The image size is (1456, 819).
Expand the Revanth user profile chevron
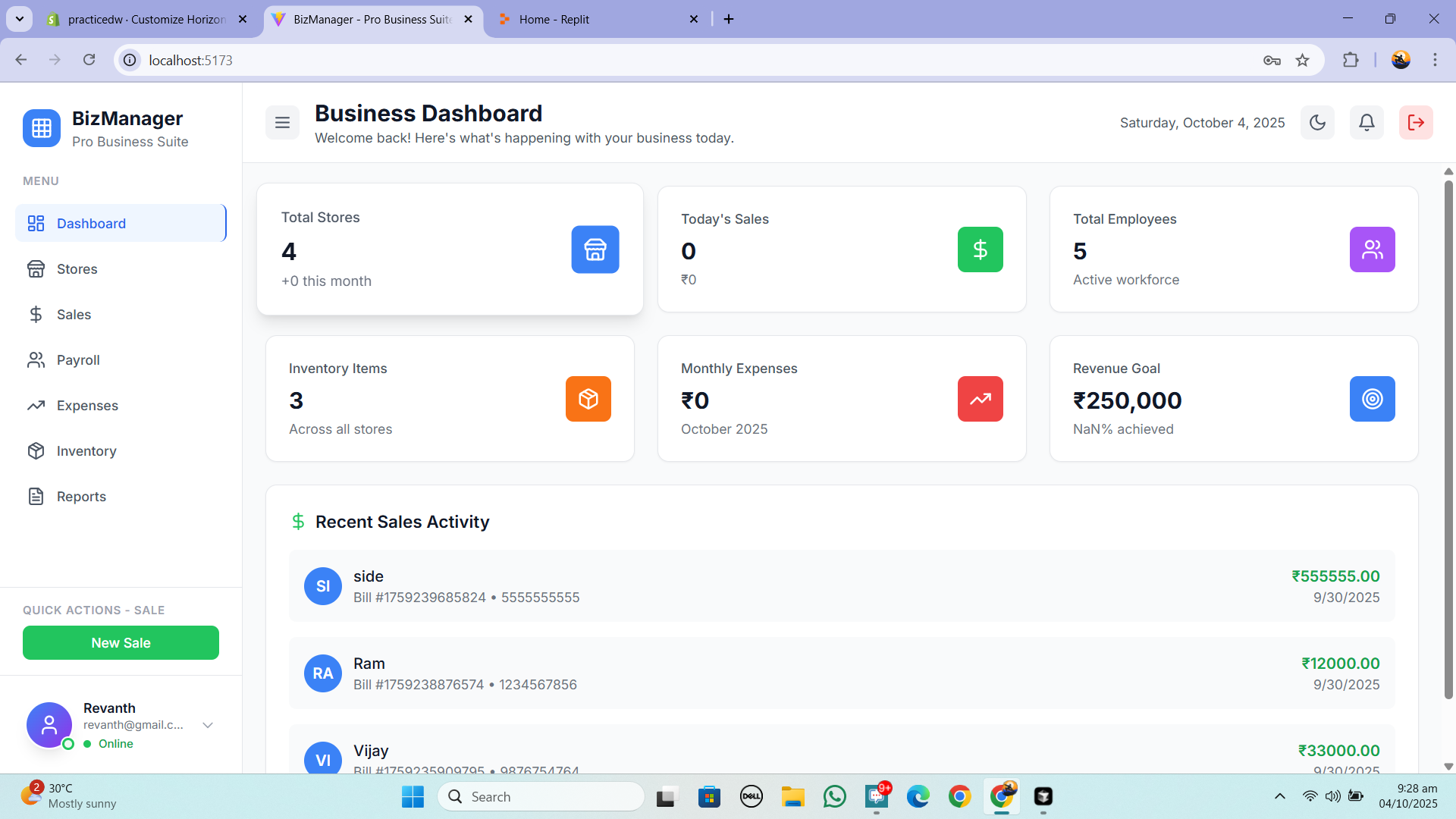click(x=208, y=726)
